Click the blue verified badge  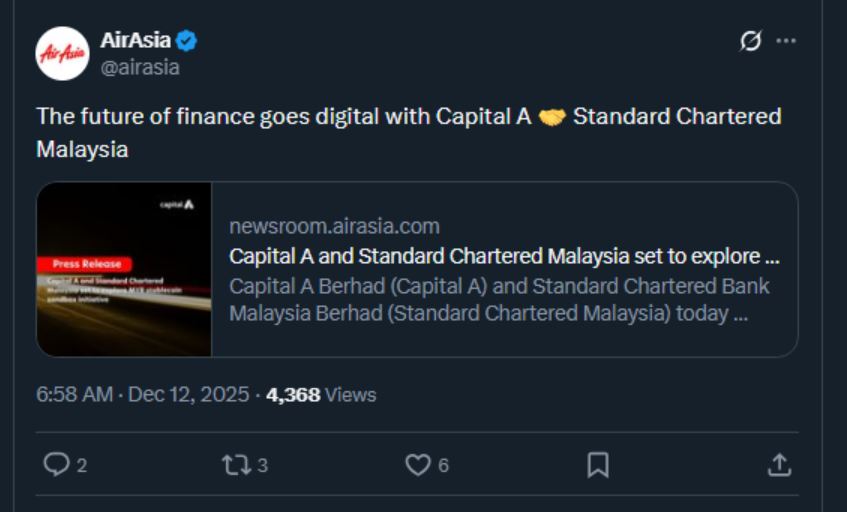[x=187, y=41]
